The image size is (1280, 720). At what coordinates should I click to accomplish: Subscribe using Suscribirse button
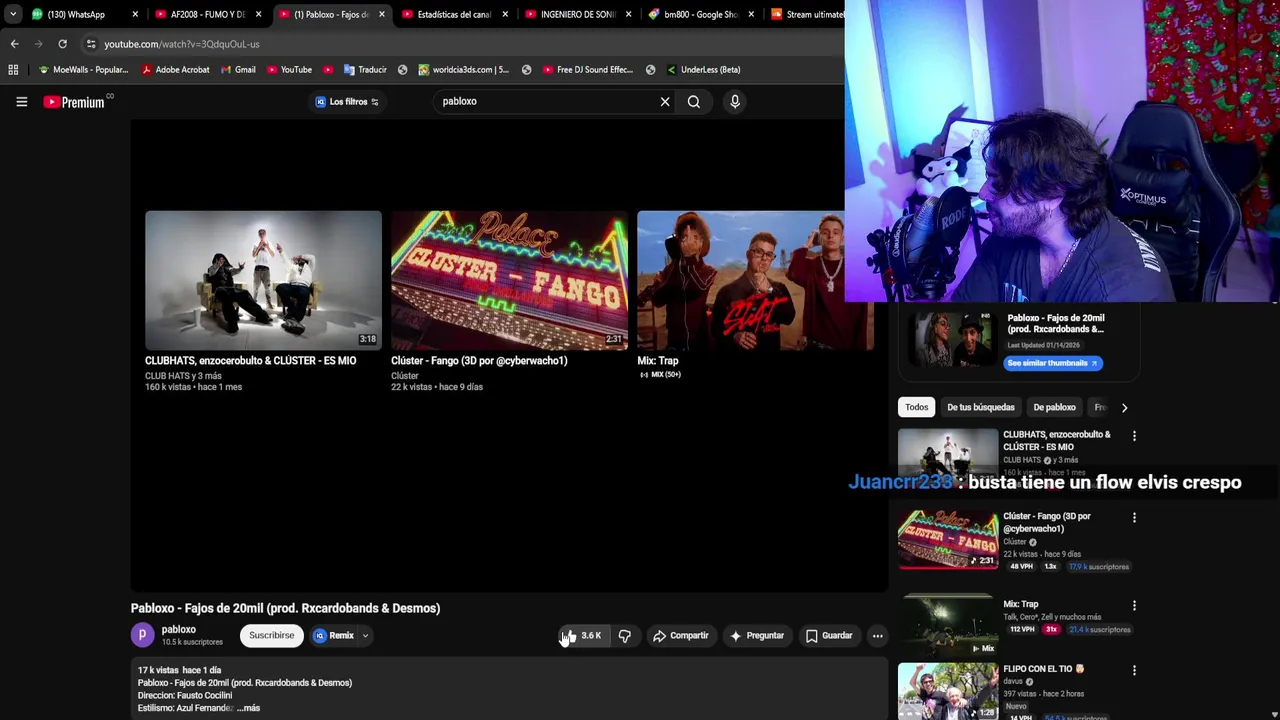point(272,635)
